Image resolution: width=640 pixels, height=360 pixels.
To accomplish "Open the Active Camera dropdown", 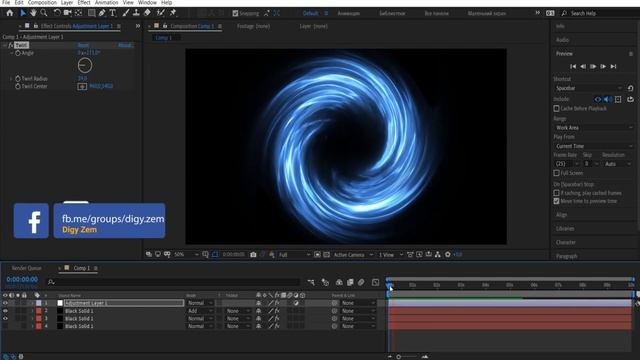I will (353, 255).
